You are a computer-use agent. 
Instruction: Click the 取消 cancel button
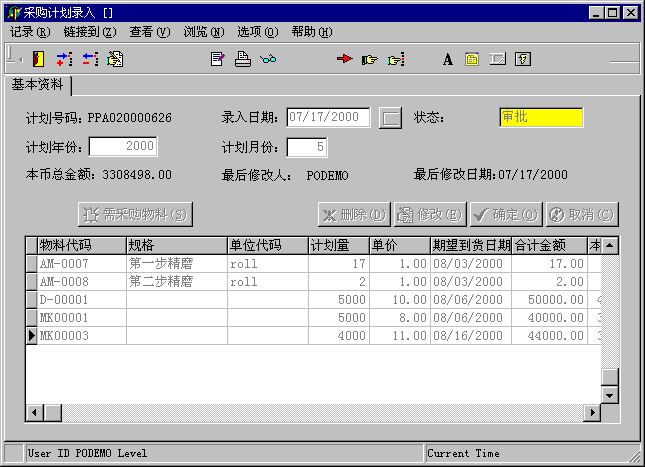pyautogui.click(x=580, y=214)
